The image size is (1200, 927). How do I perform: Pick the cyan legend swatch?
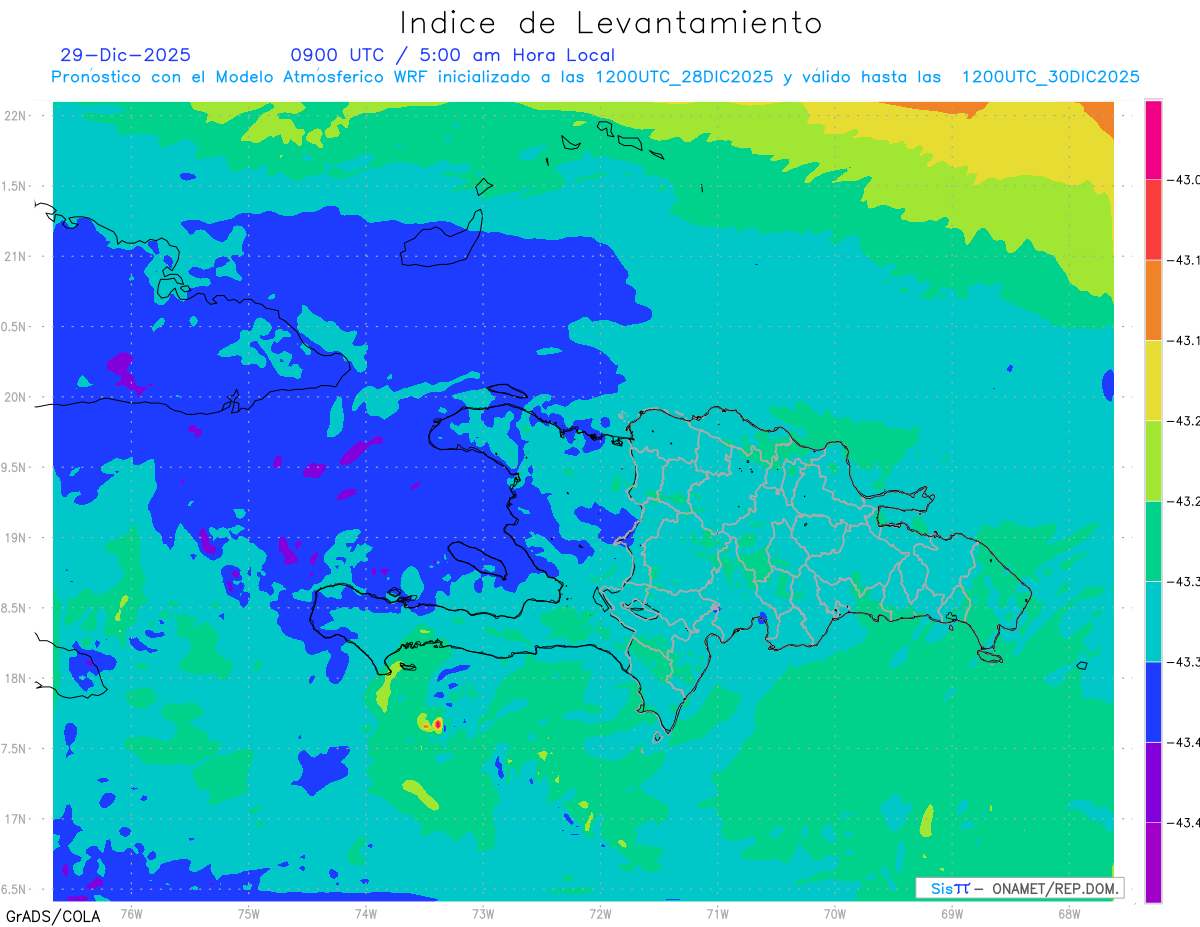[x=1153, y=621]
